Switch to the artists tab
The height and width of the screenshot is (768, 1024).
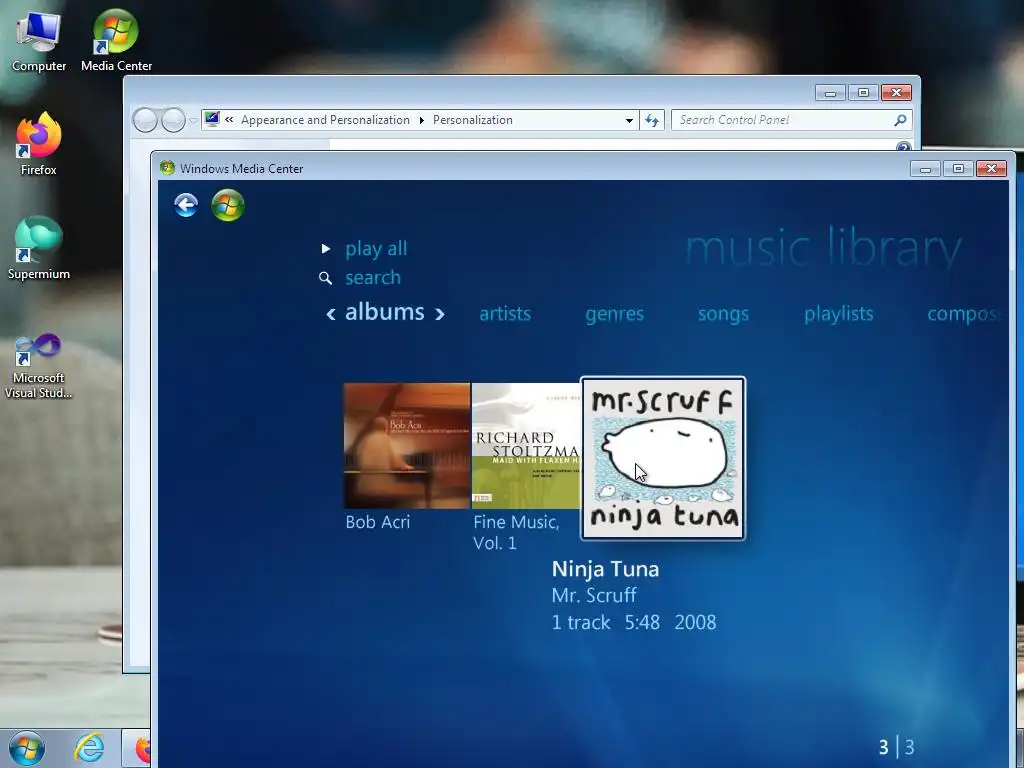[505, 314]
